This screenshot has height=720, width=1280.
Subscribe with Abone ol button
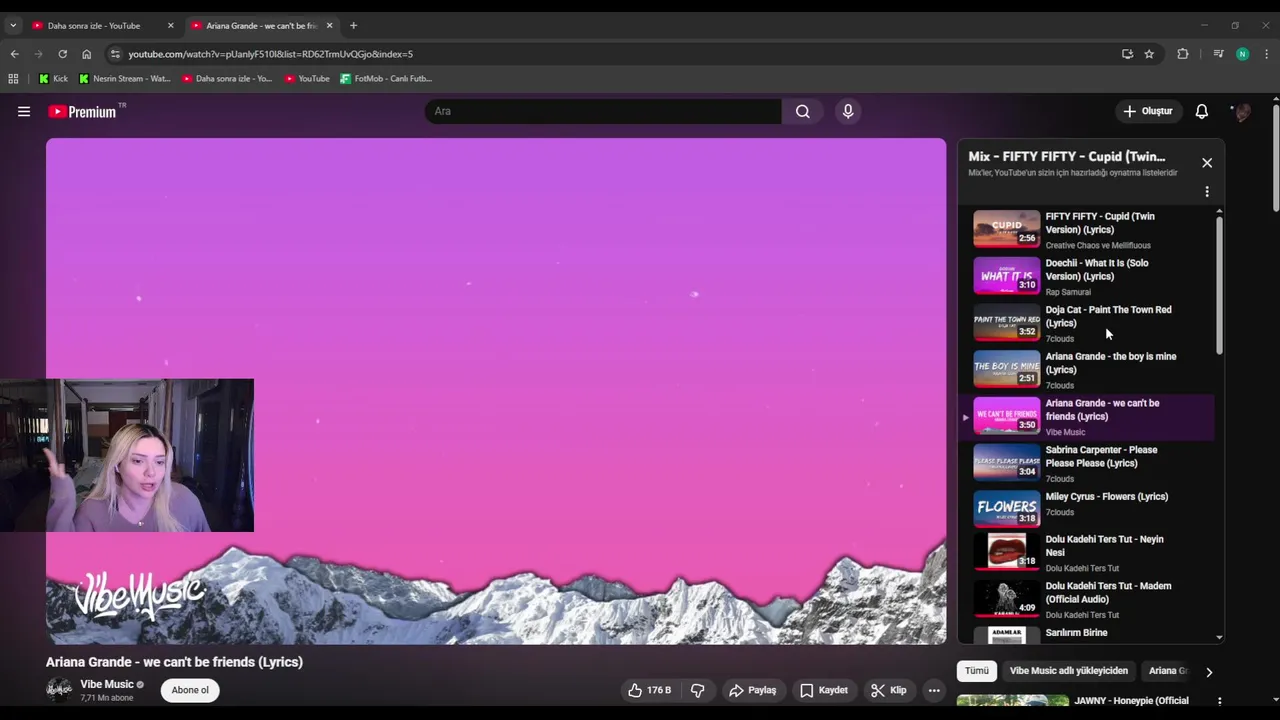point(190,690)
